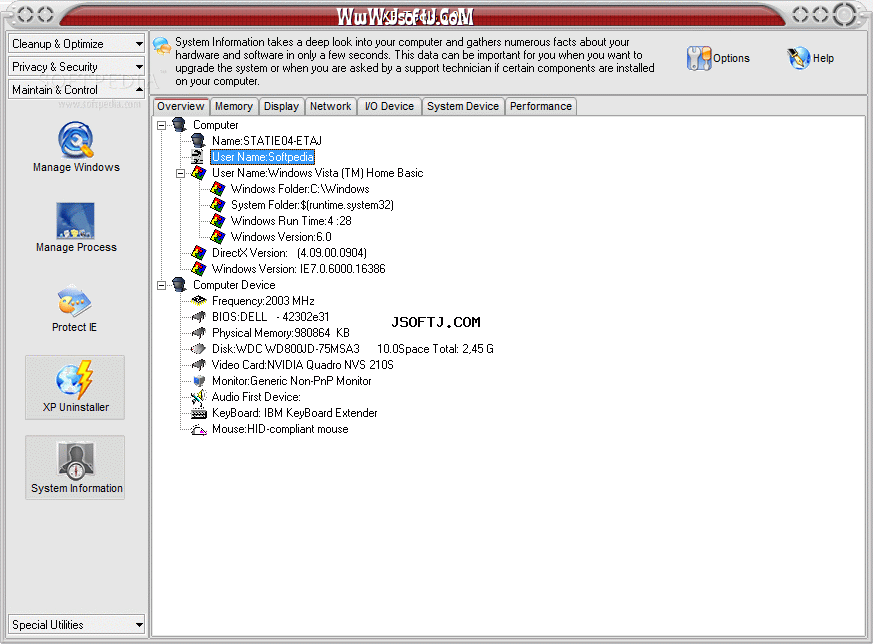Select the Audio First Device row
The height and width of the screenshot is (644, 873).
point(256,397)
